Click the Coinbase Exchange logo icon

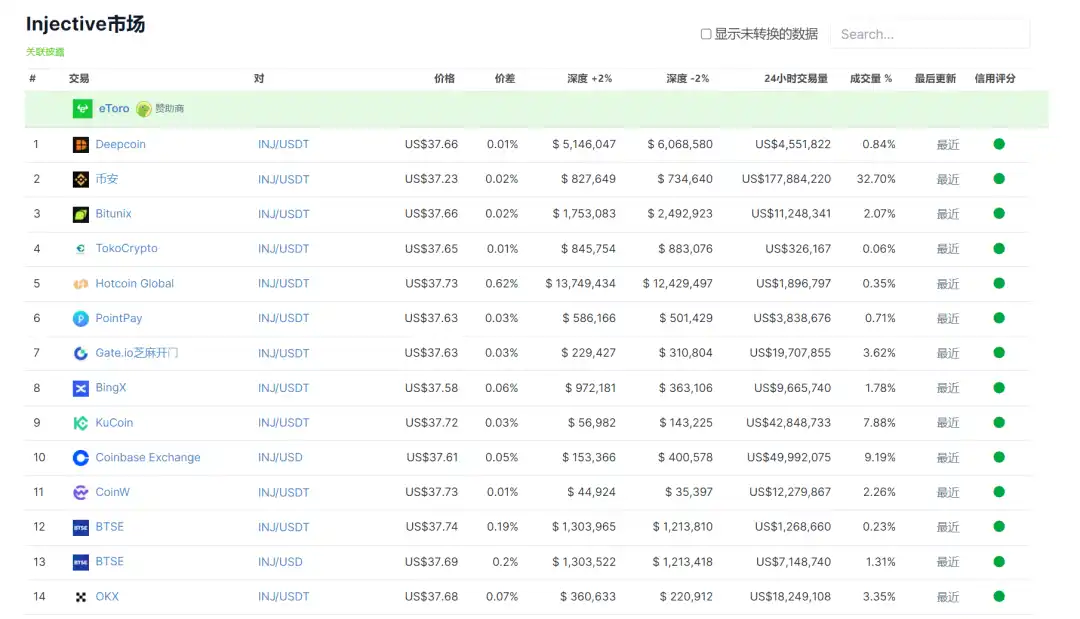click(x=81, y=458)
